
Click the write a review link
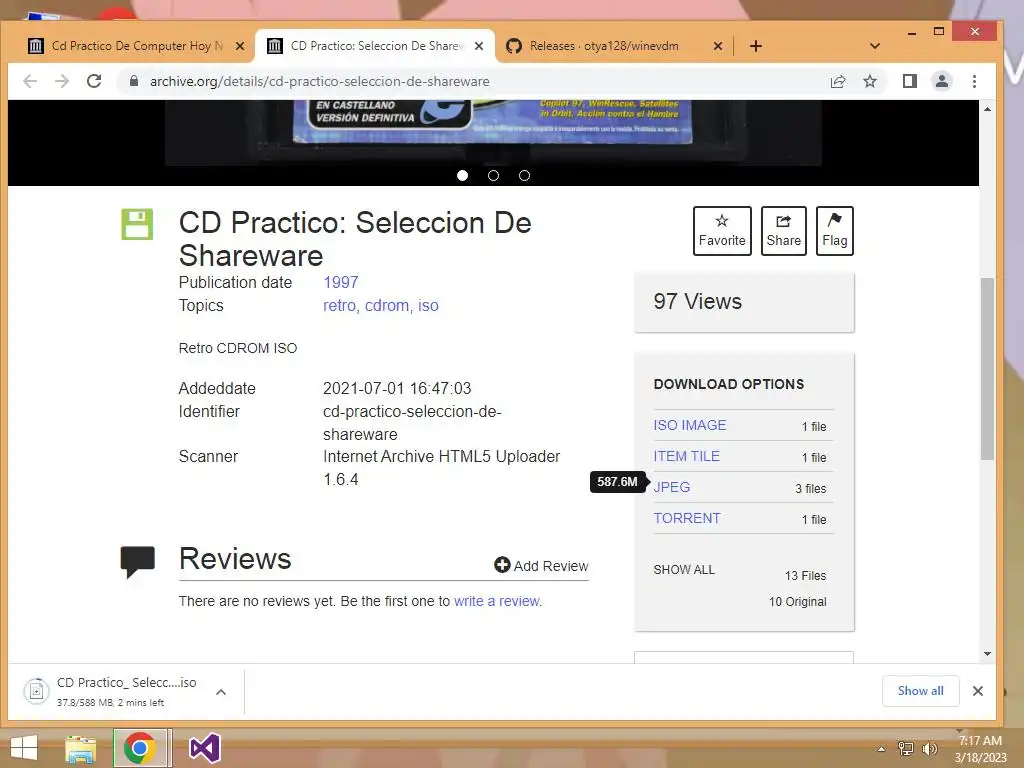(497, 601)
